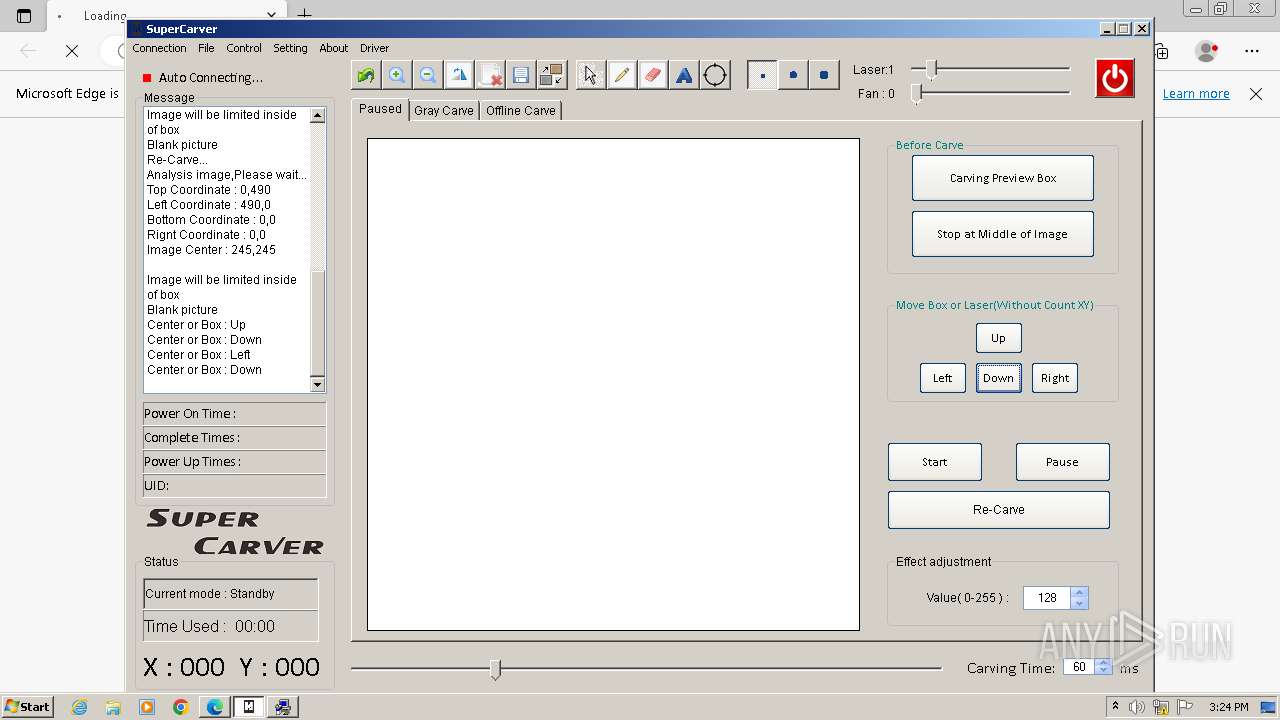Click the crosshair target tool icon
The image size is (1280, 720).
pyautogui.click(x=715, y=75)
